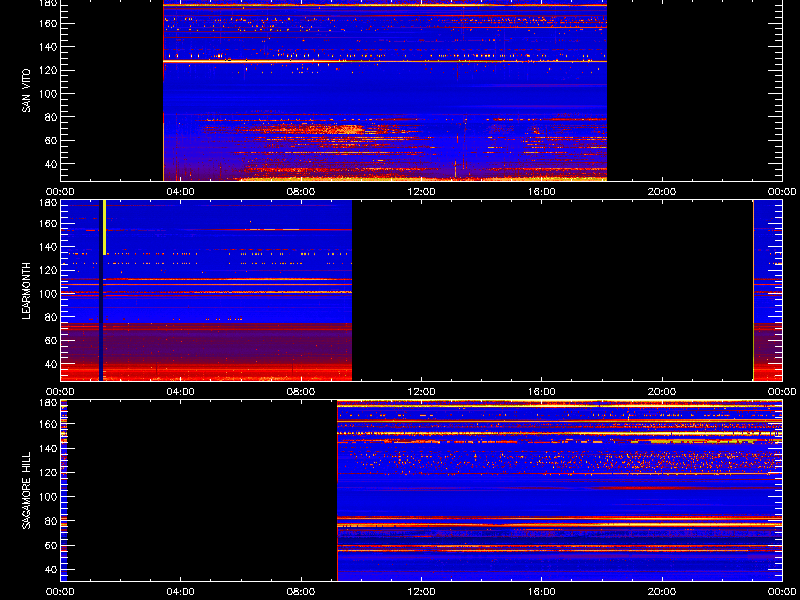Image resolution: width=800 pixels, height=600 pixels.
Task: Click 16:00 time label below LEARMONTH panel
Action: point(541,392)
